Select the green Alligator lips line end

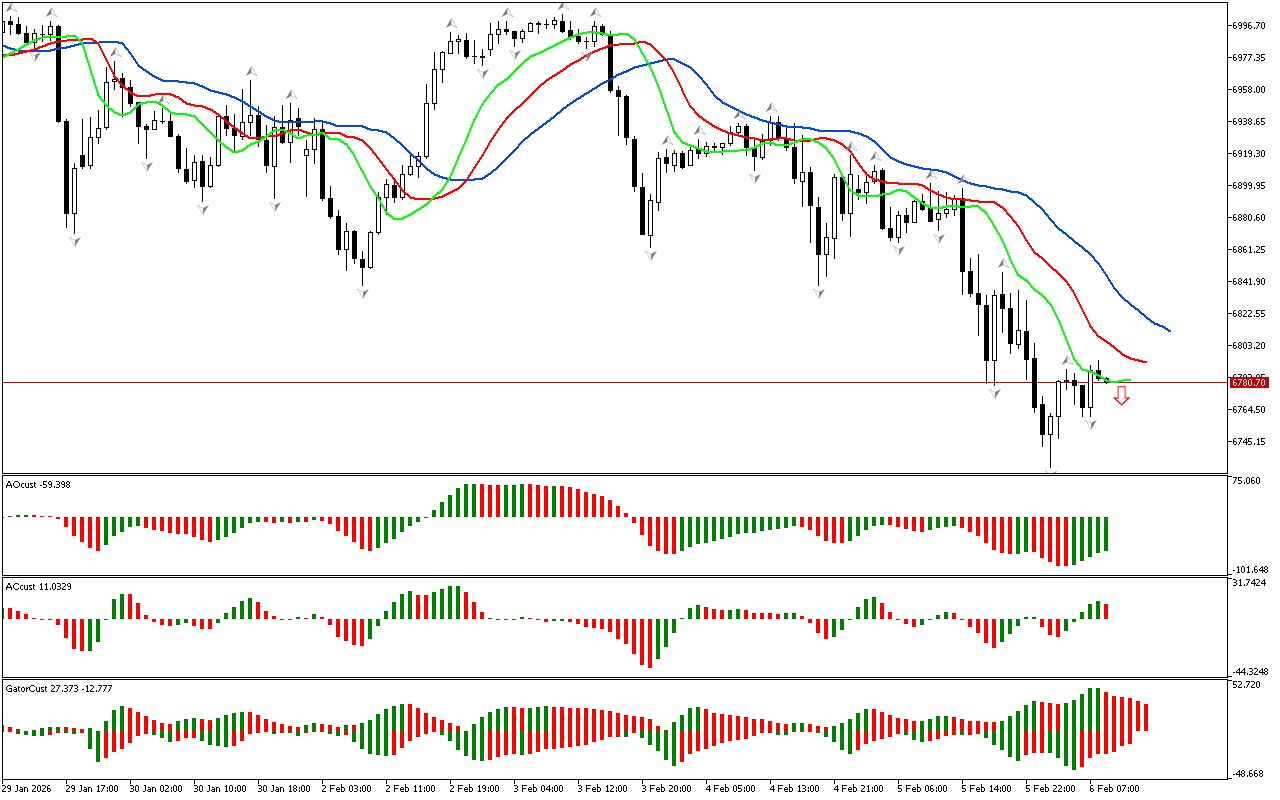1129,381
